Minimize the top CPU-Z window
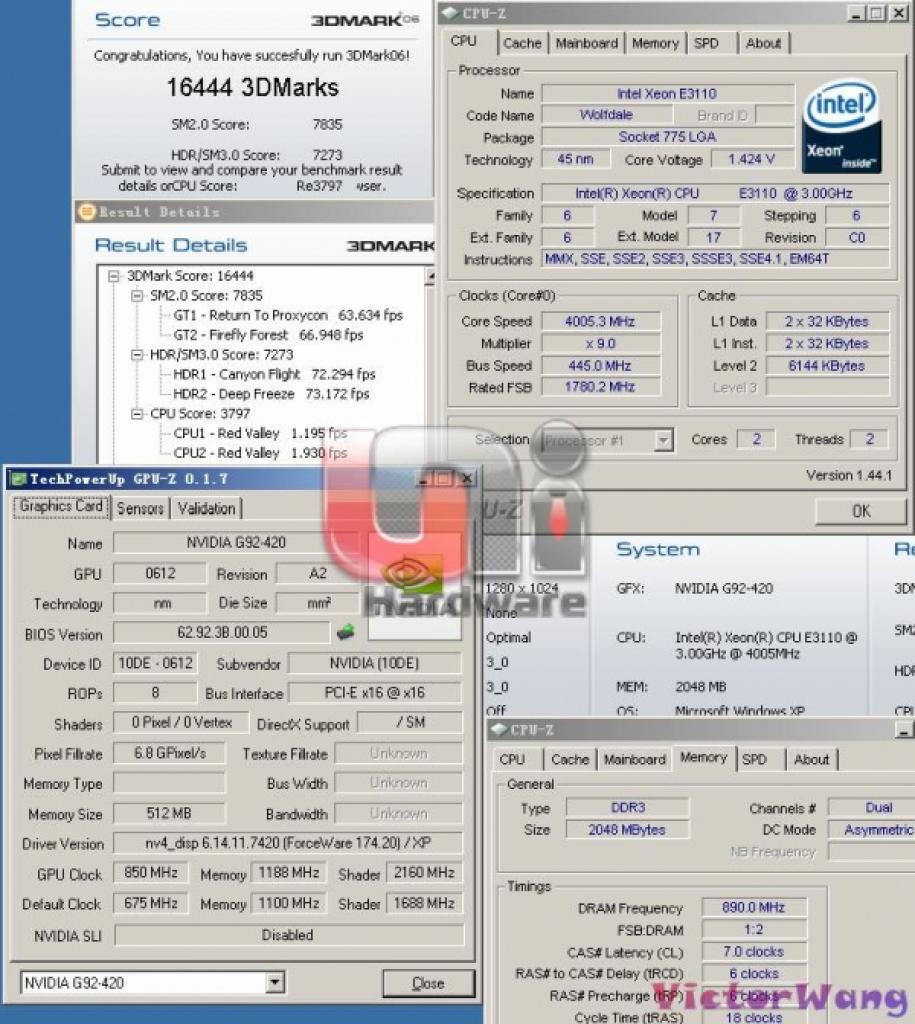 pyautogui.click(x=857, y=12)
